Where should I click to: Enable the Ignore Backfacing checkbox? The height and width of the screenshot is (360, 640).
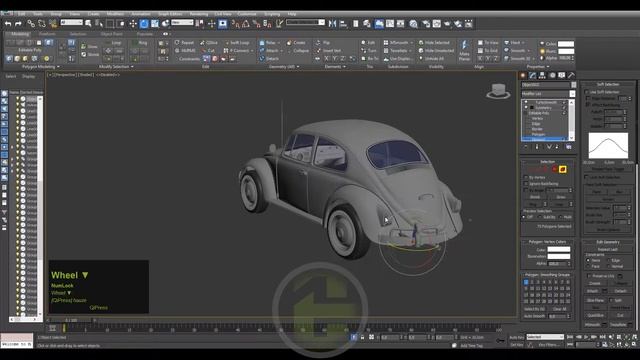point(526,184)
